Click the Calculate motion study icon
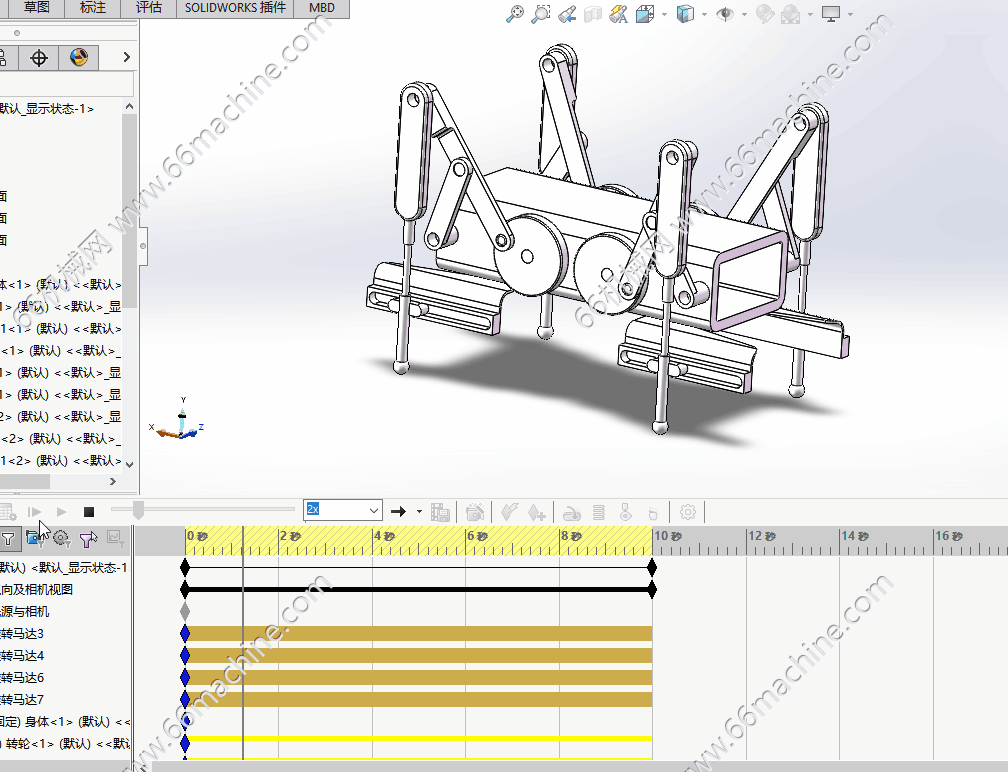Screen dimensions: 1008x772 [x=8, y=512]
